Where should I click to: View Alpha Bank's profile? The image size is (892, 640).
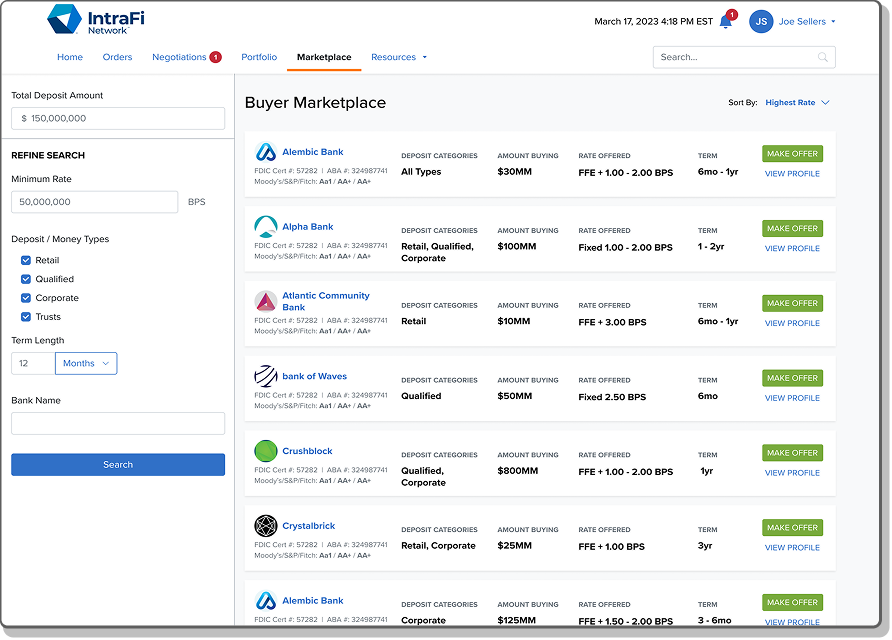[792, 248]
